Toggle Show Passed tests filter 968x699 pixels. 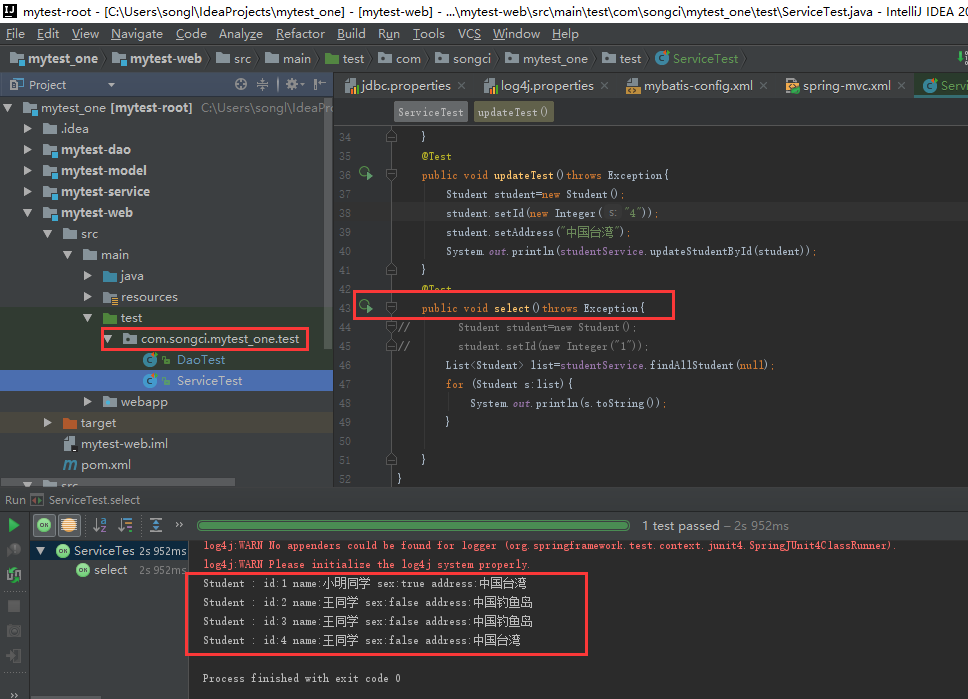click(45, 525)
